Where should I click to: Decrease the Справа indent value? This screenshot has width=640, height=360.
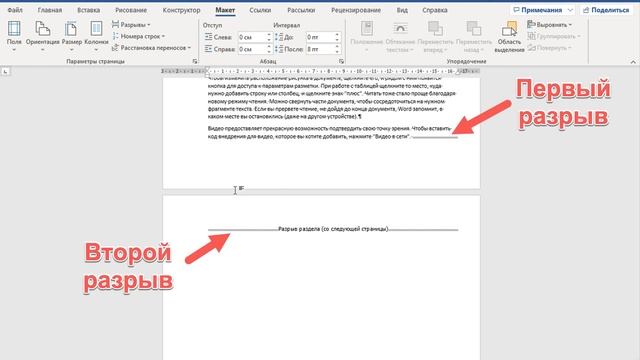pos(269,51)
